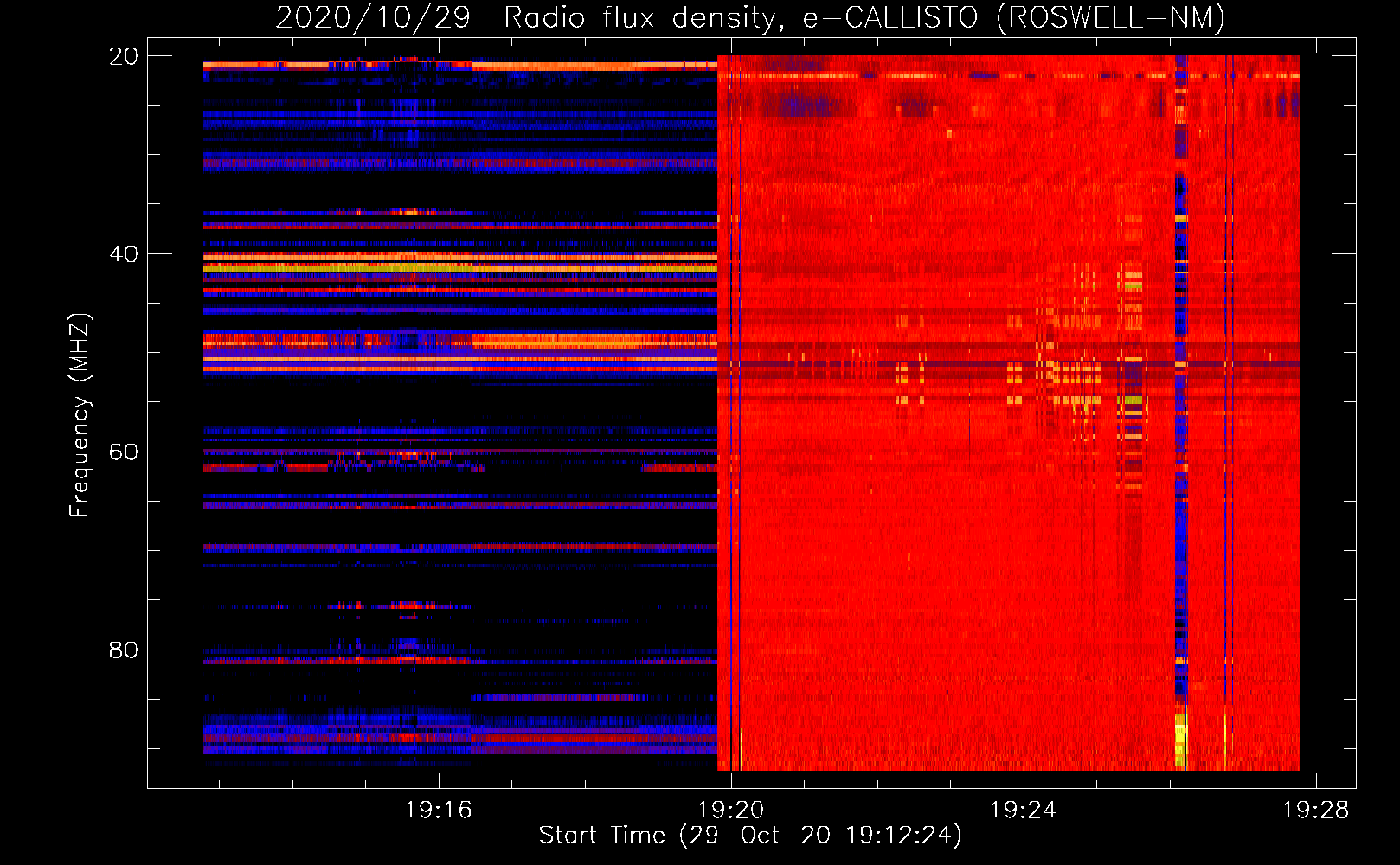Click the yellow burst at the bottom near 19:26

(x=1181, y=740)
